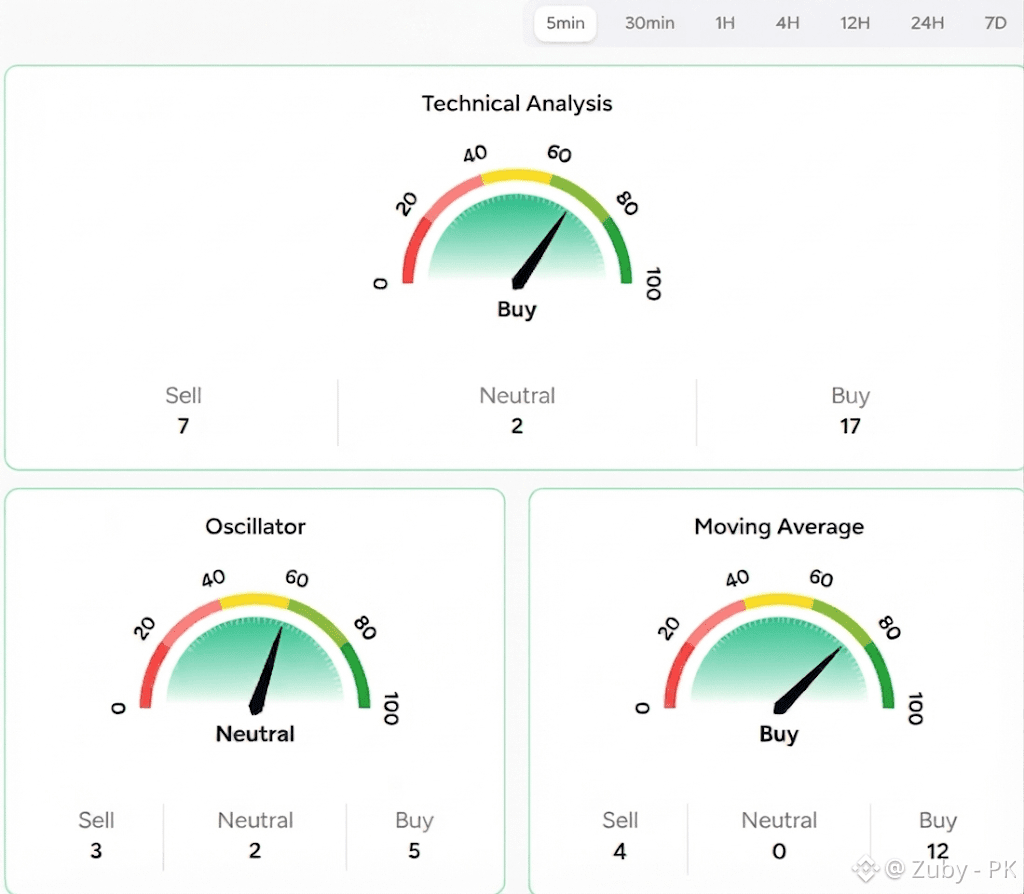Choose the 1H timeframe tab
This screenshot has height=894, width=1024.
725,24
